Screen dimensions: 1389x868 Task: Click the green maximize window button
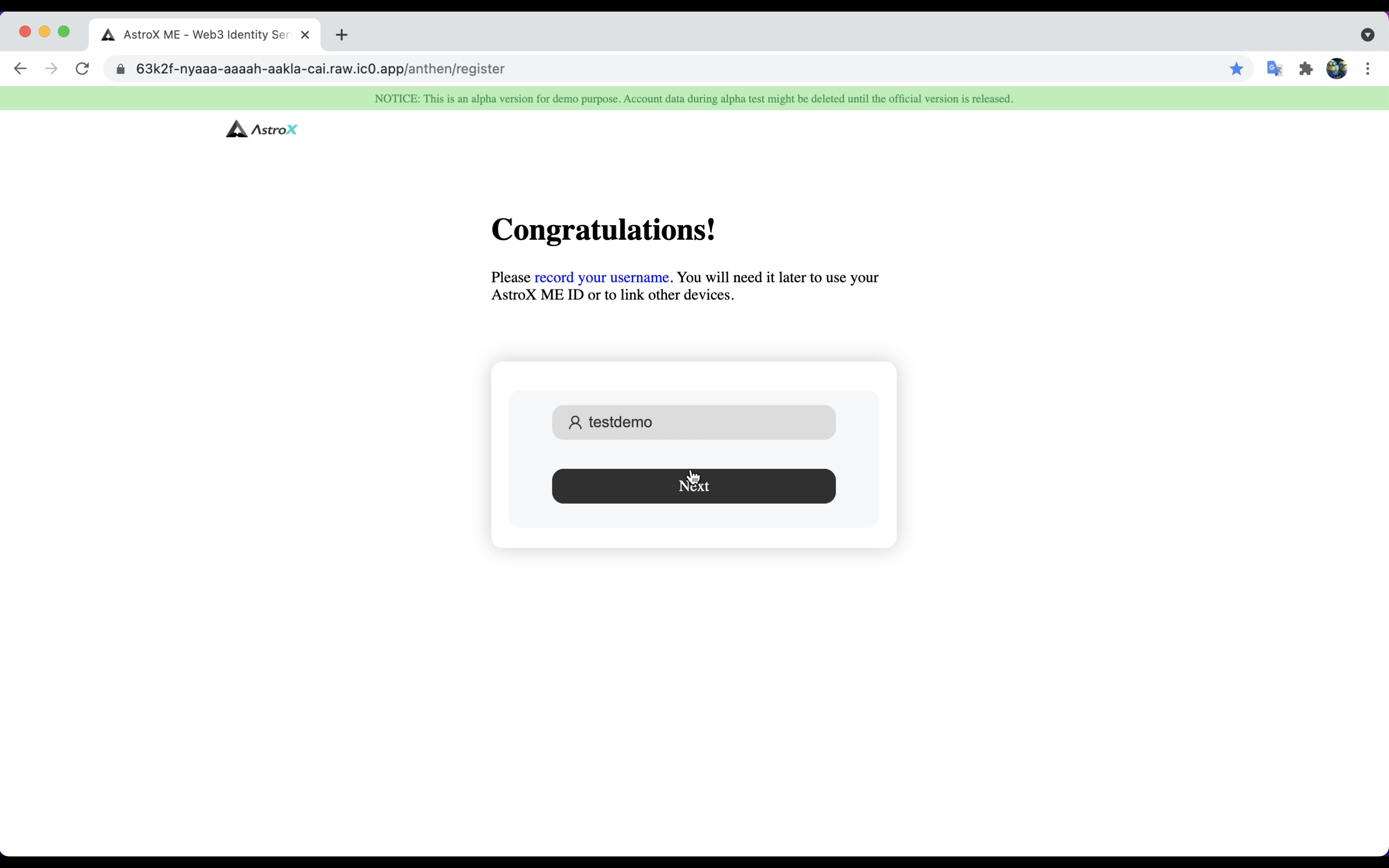[64, 31]
